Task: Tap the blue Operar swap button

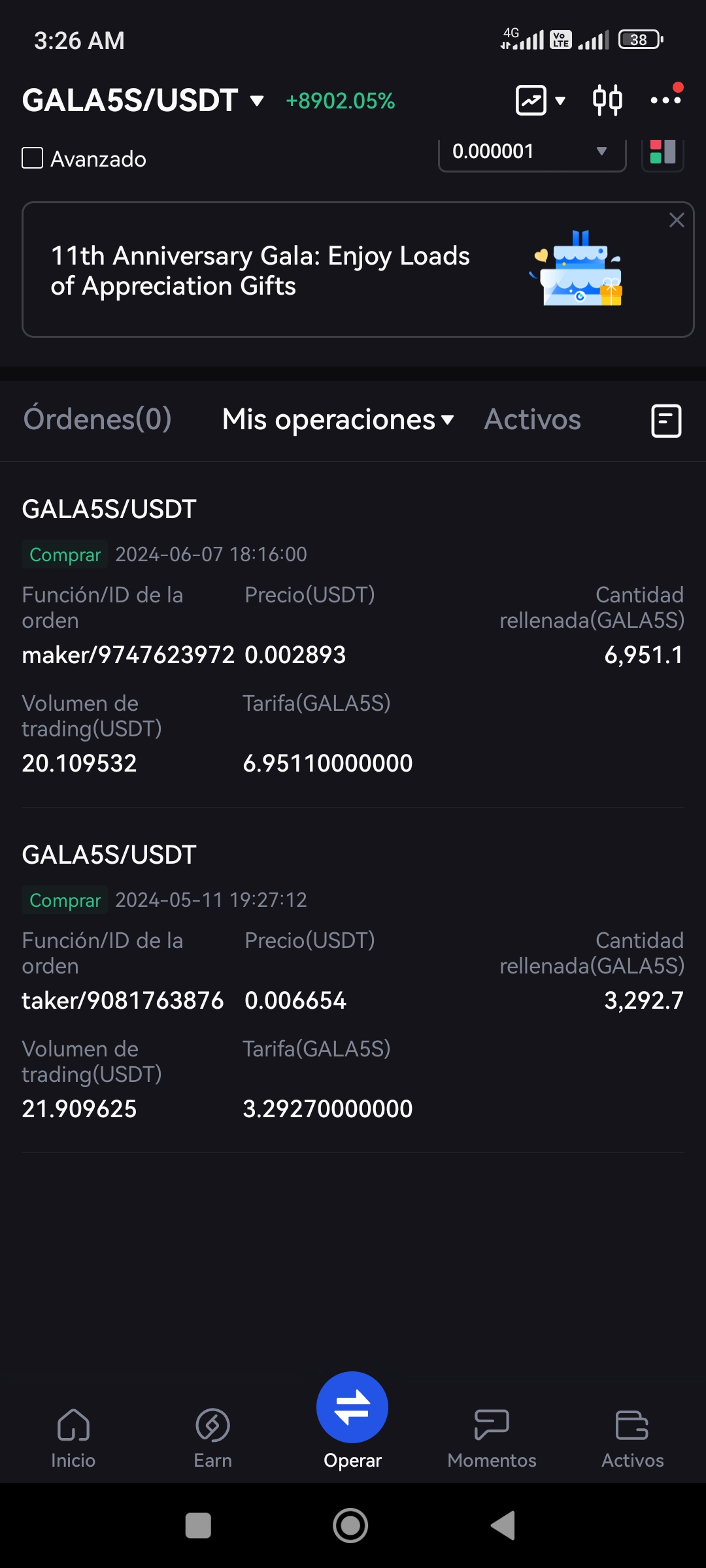Action: (x=352, y=1407)
